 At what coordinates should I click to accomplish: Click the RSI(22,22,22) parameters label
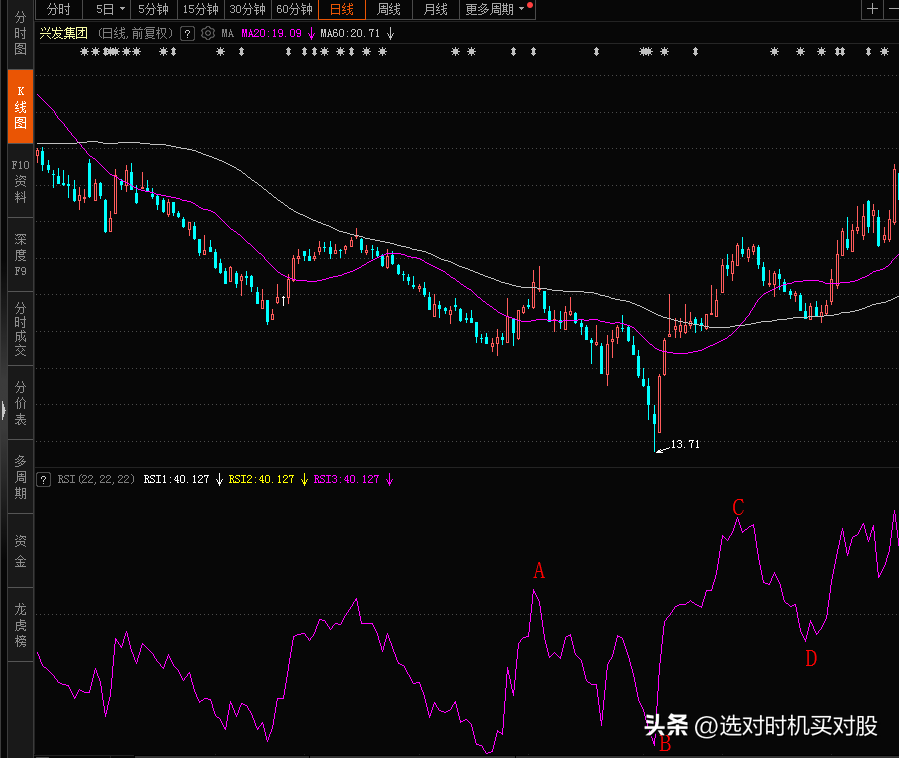(96, 479)
